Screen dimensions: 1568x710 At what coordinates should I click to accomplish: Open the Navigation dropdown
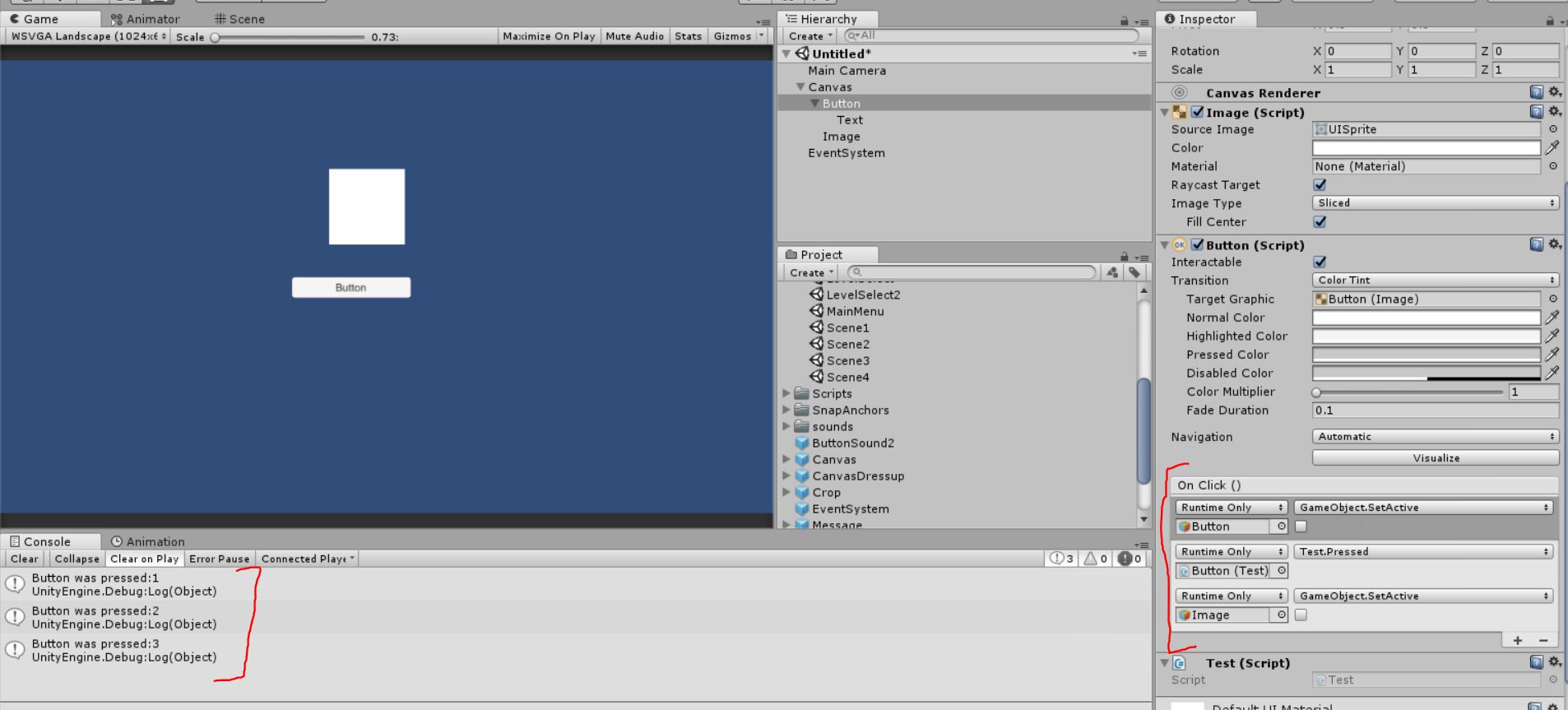(x=1436, y=437)
